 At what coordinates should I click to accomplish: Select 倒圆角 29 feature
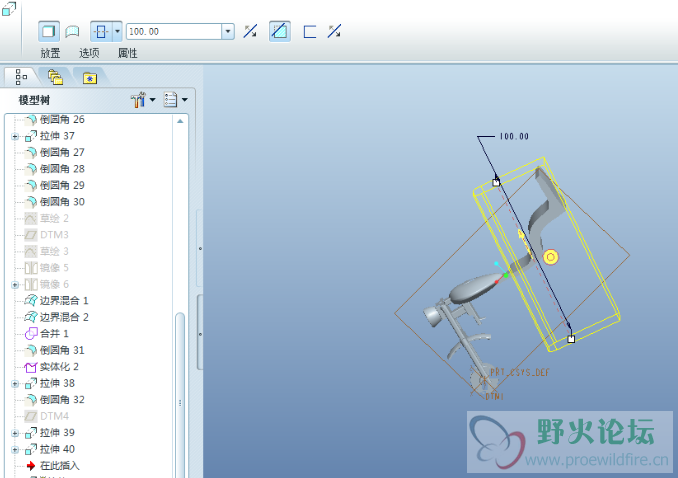[x=62, y=185]
